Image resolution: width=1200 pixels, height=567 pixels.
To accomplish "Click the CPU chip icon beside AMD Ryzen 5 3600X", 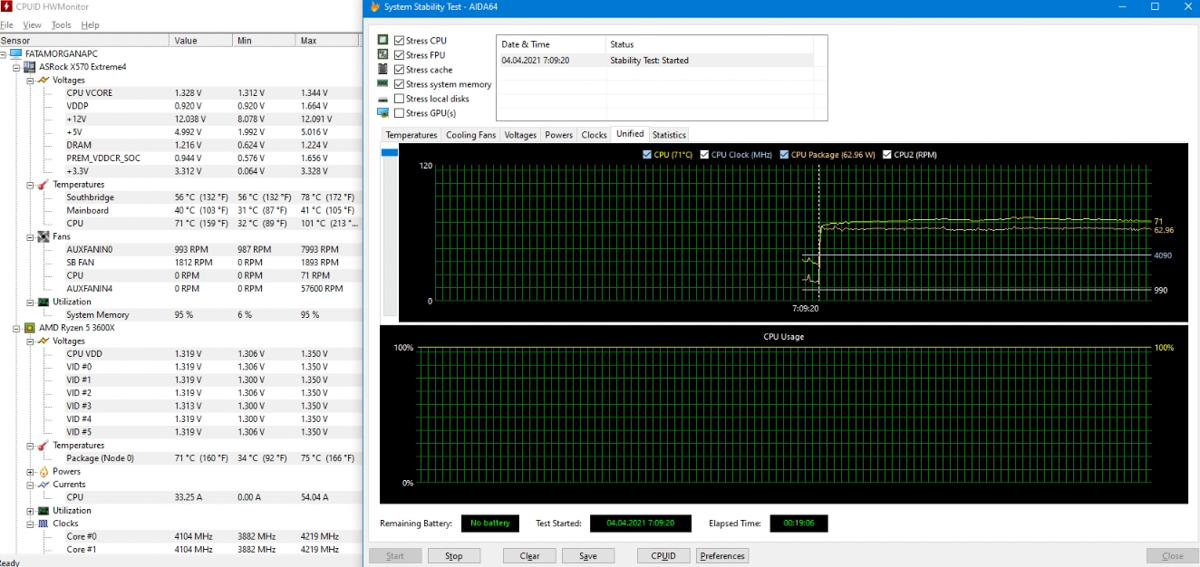I will [29, 327].
